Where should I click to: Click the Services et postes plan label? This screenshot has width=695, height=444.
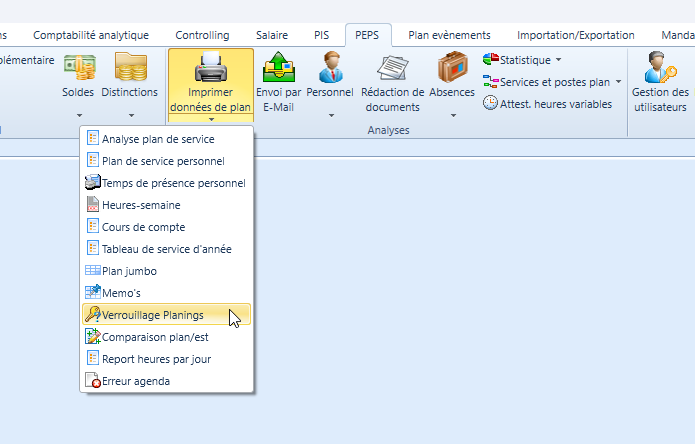click(555, 82)
